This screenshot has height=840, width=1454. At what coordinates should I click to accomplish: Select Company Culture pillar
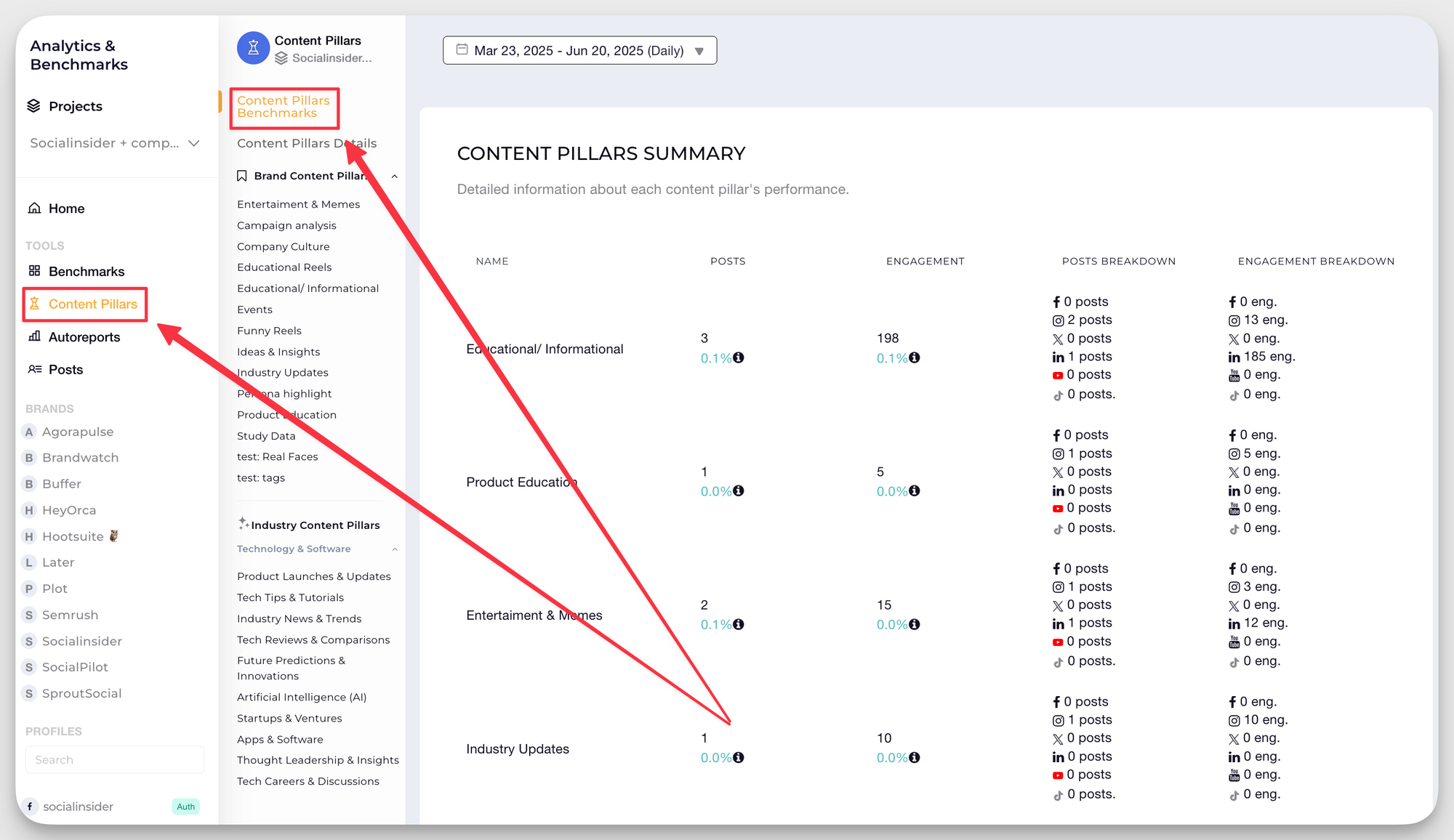(283, 246)
